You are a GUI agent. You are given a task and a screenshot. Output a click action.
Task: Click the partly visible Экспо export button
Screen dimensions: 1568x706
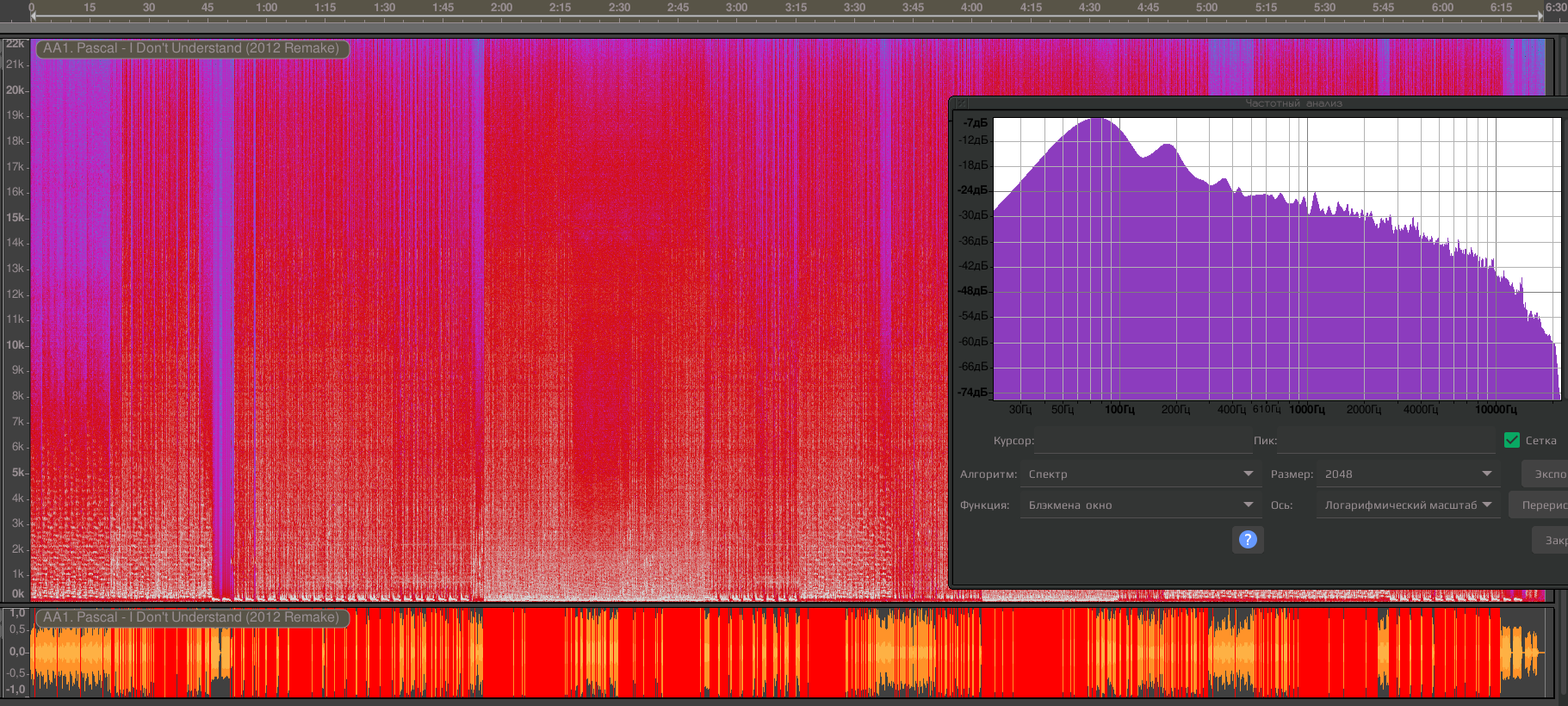(1546, 474)
